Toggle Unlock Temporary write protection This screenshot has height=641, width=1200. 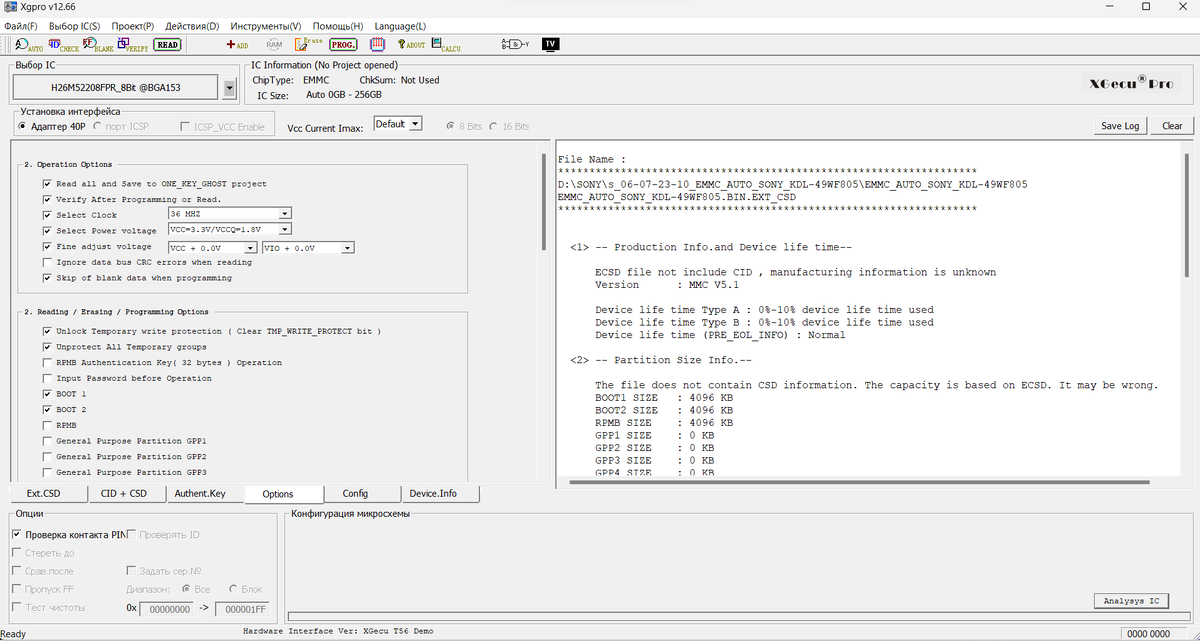tap(47, 331)
